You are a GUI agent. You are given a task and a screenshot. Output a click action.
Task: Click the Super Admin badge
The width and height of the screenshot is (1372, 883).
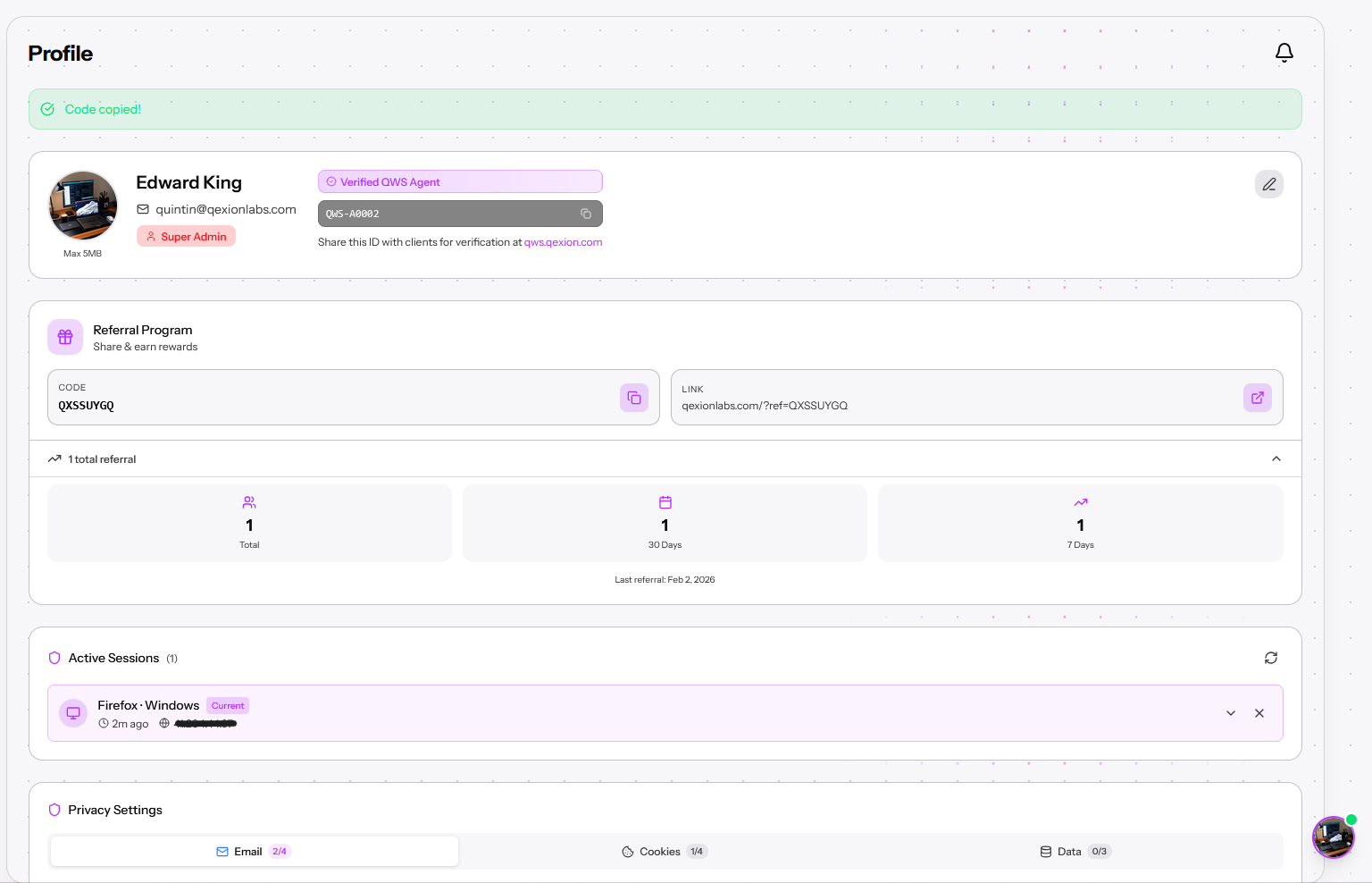coord(186,236)
